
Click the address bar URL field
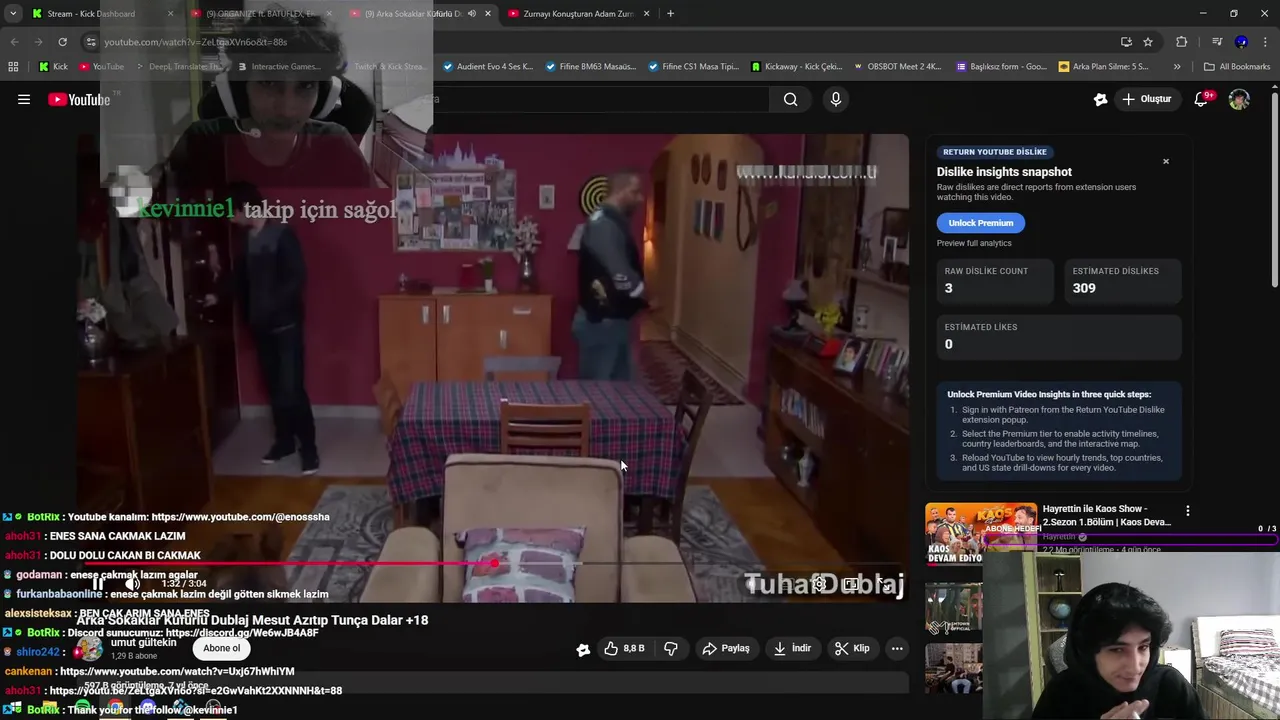click(600, 42)
